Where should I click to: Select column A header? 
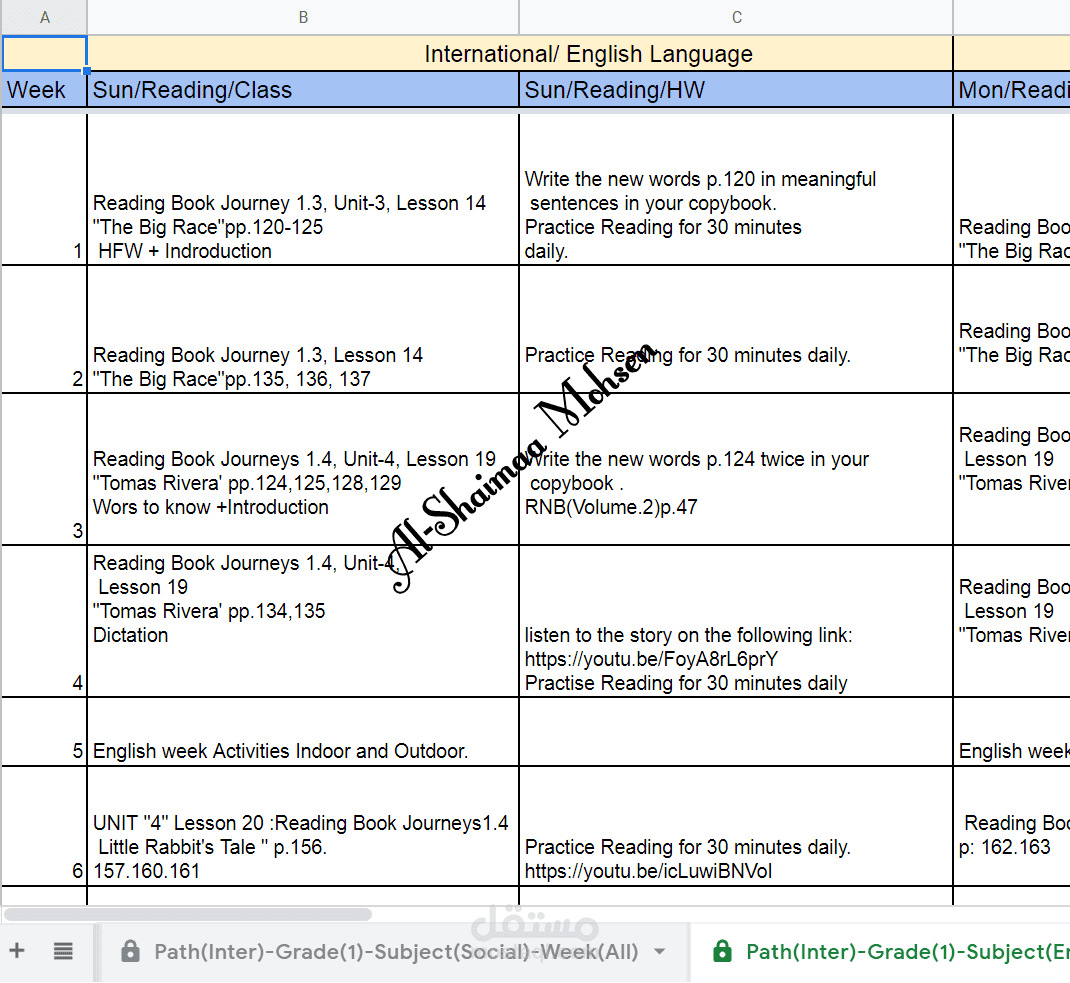(x=44, y=17)
